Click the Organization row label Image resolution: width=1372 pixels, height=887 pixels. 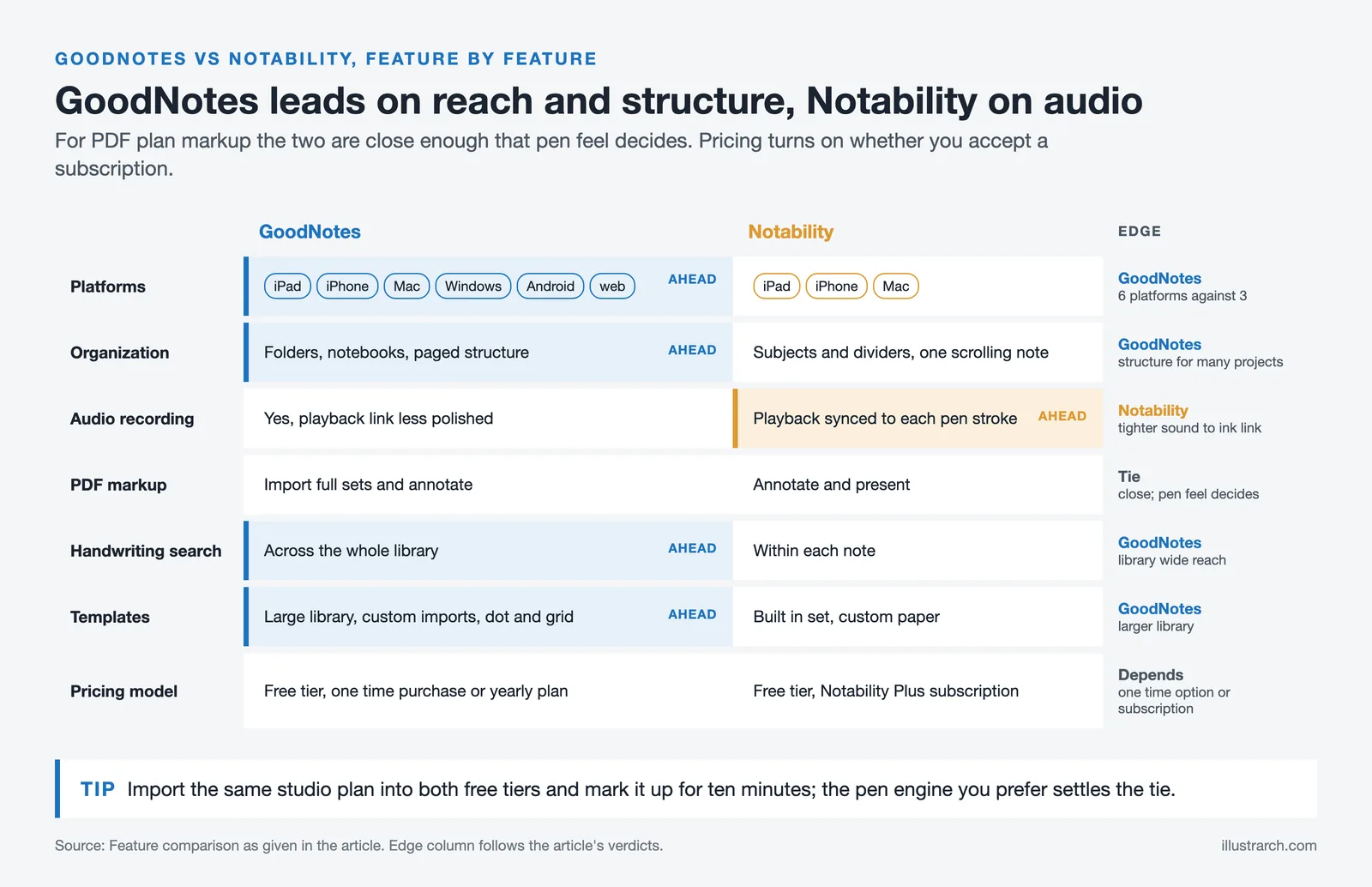click(120, 353)
